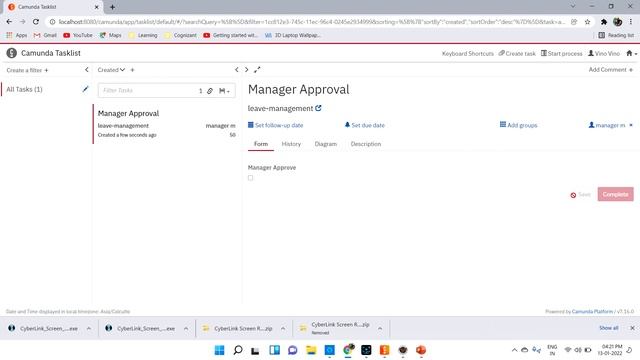Switch to the Description tab

(x=366, y=144)
